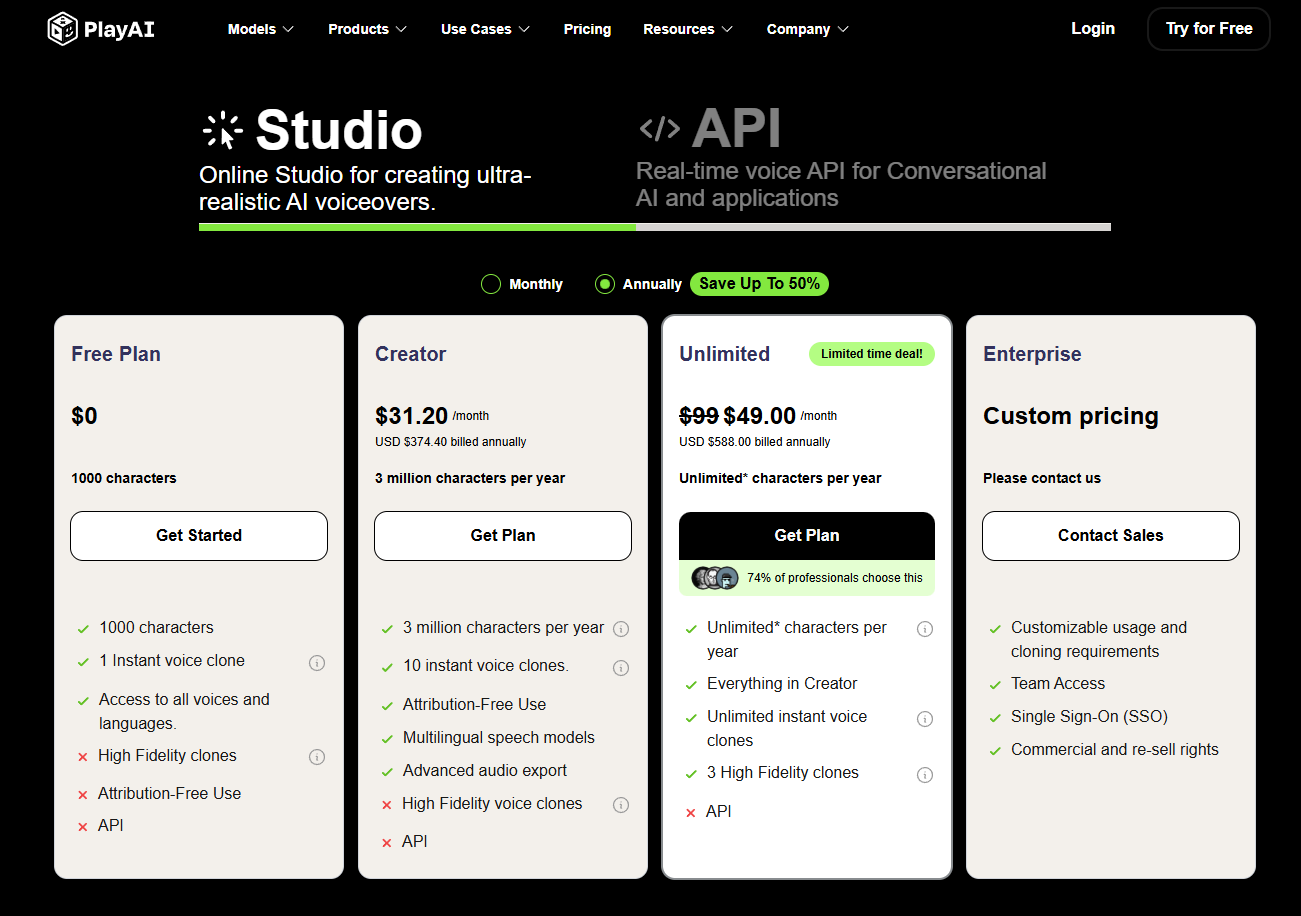The height and width of the screenshot is (916, 1301).
Task: Click Get Plan on Creator card
Action: [x=503, y=536]
